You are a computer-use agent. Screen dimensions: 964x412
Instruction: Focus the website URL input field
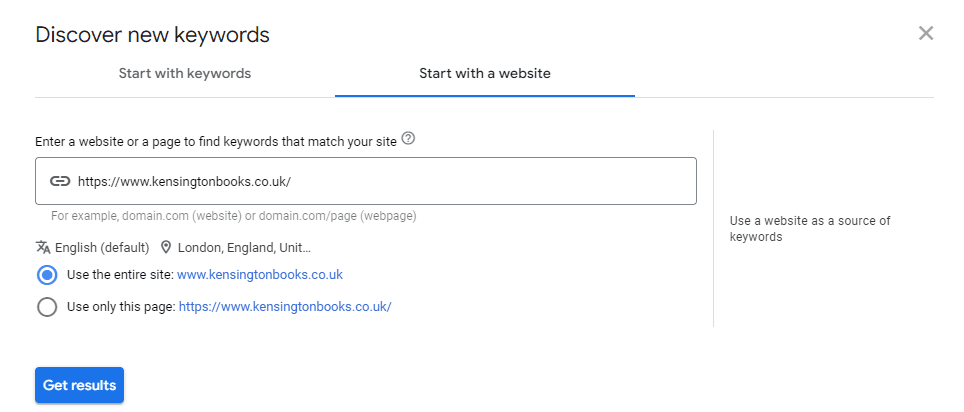[x=366, y=181]
